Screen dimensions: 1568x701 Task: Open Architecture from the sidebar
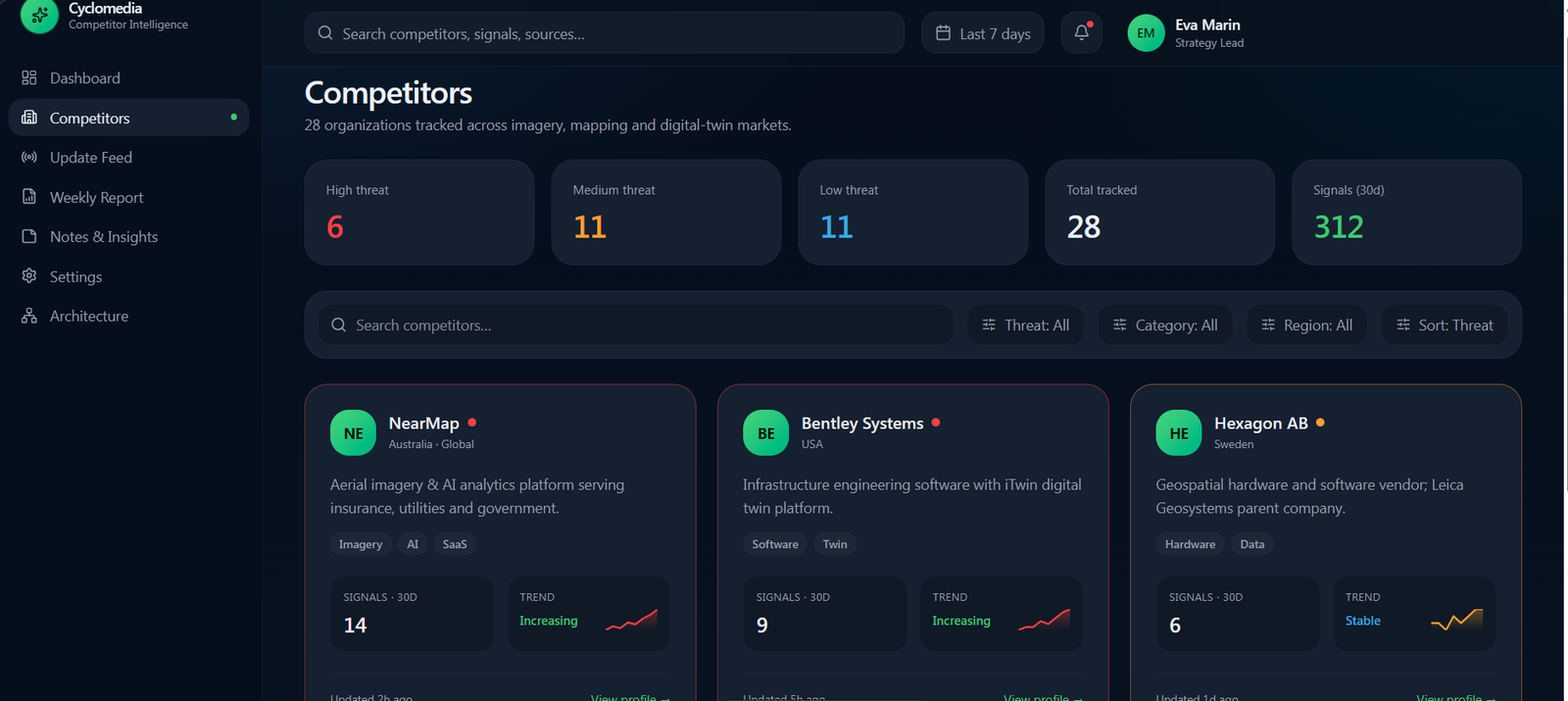pos(128,316)
